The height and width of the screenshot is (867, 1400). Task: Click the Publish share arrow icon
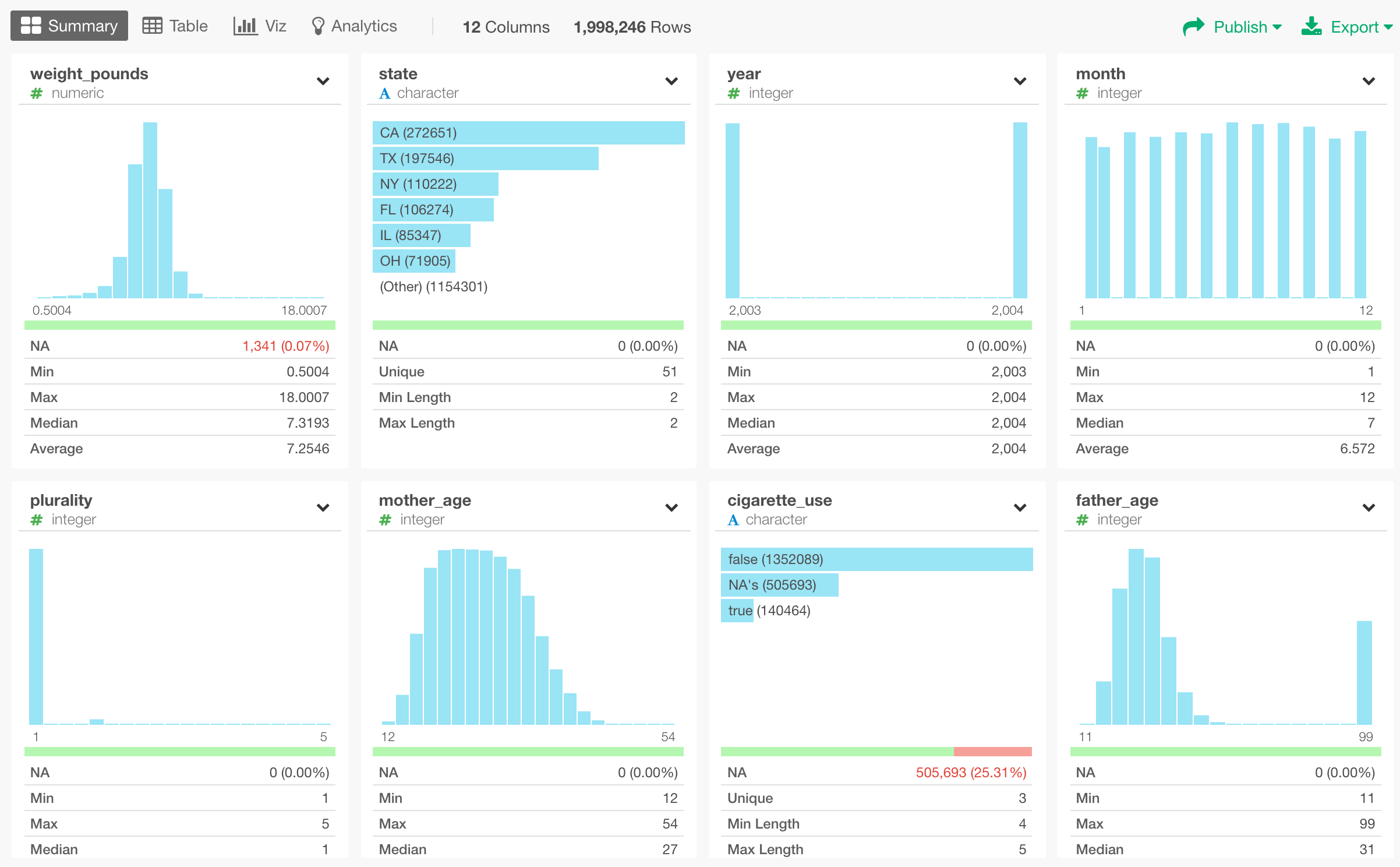(1193, 26)
